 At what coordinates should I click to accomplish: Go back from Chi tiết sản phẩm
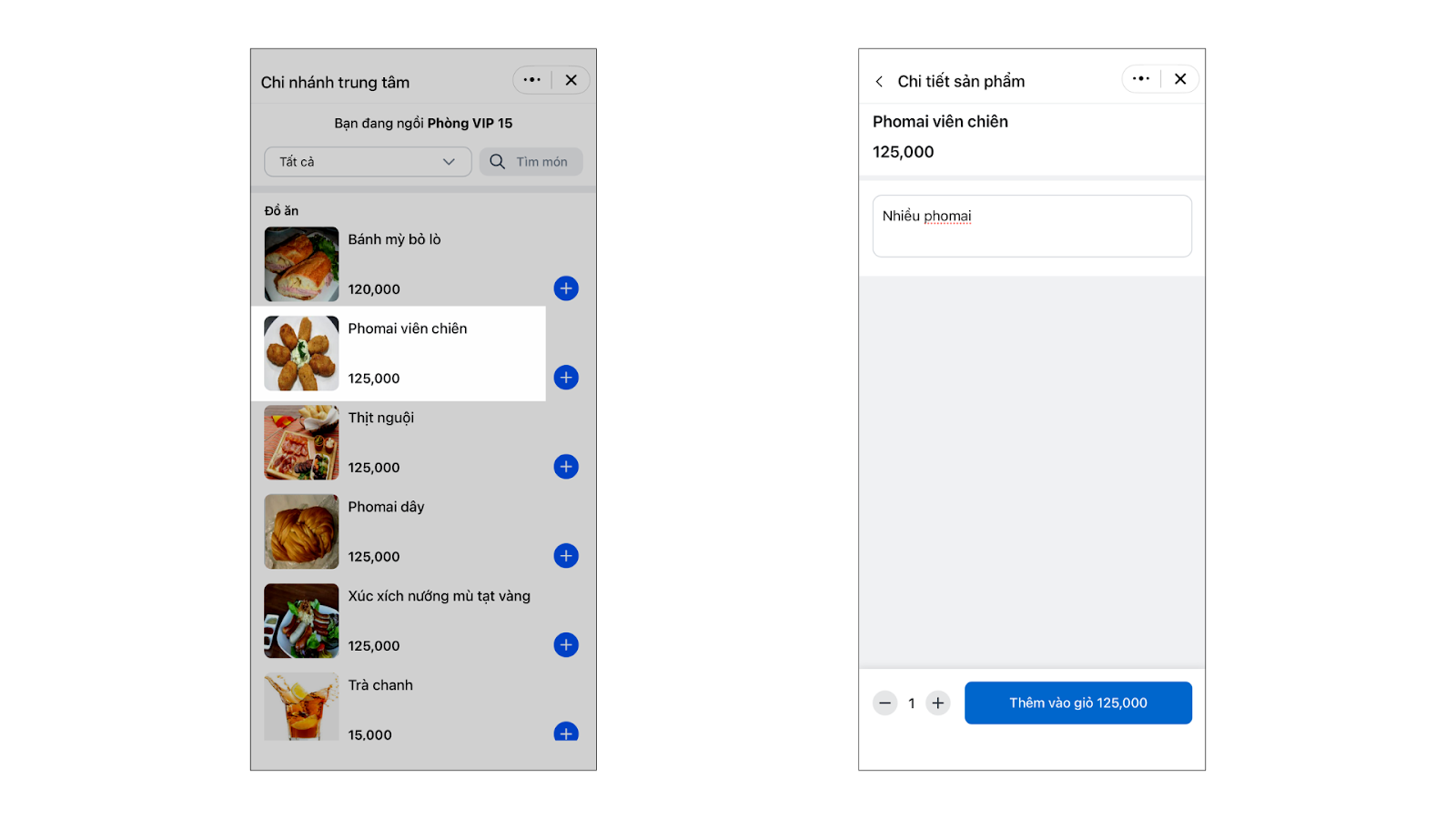pos(879,82)
